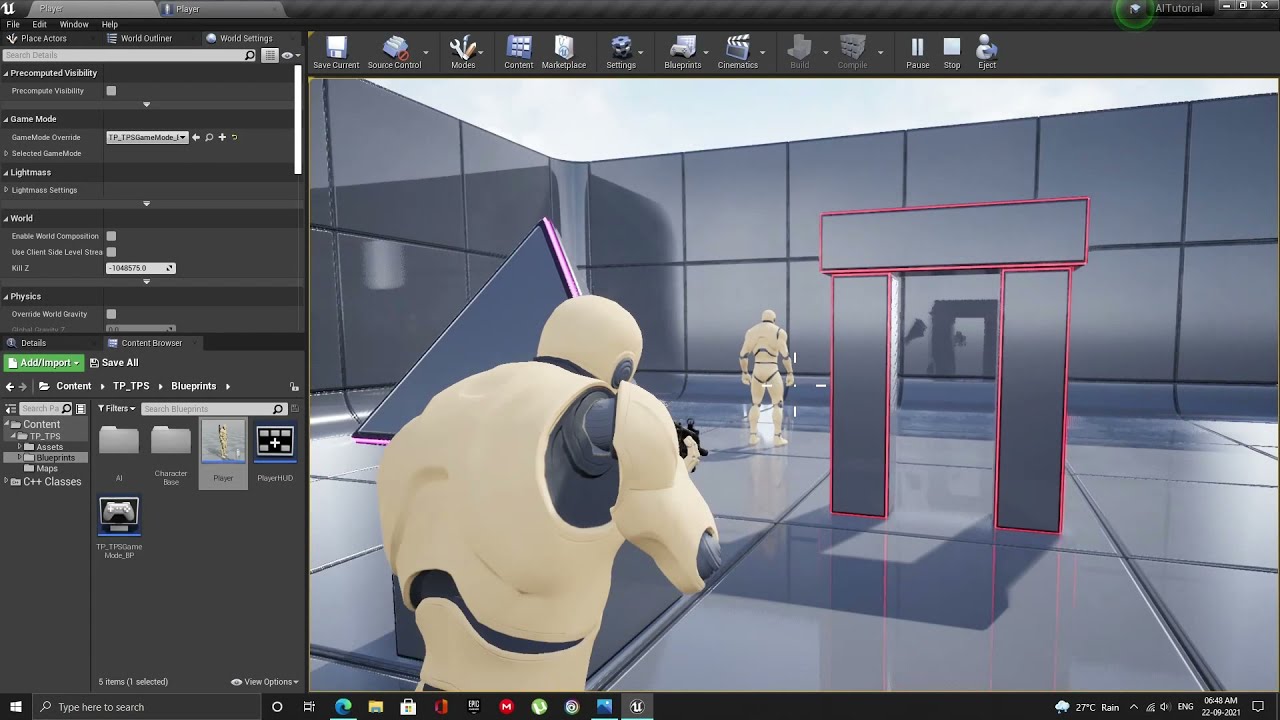This screenshot has width=1280, height=720.
Task: Open the Edit menu
Action: point(39,24)
